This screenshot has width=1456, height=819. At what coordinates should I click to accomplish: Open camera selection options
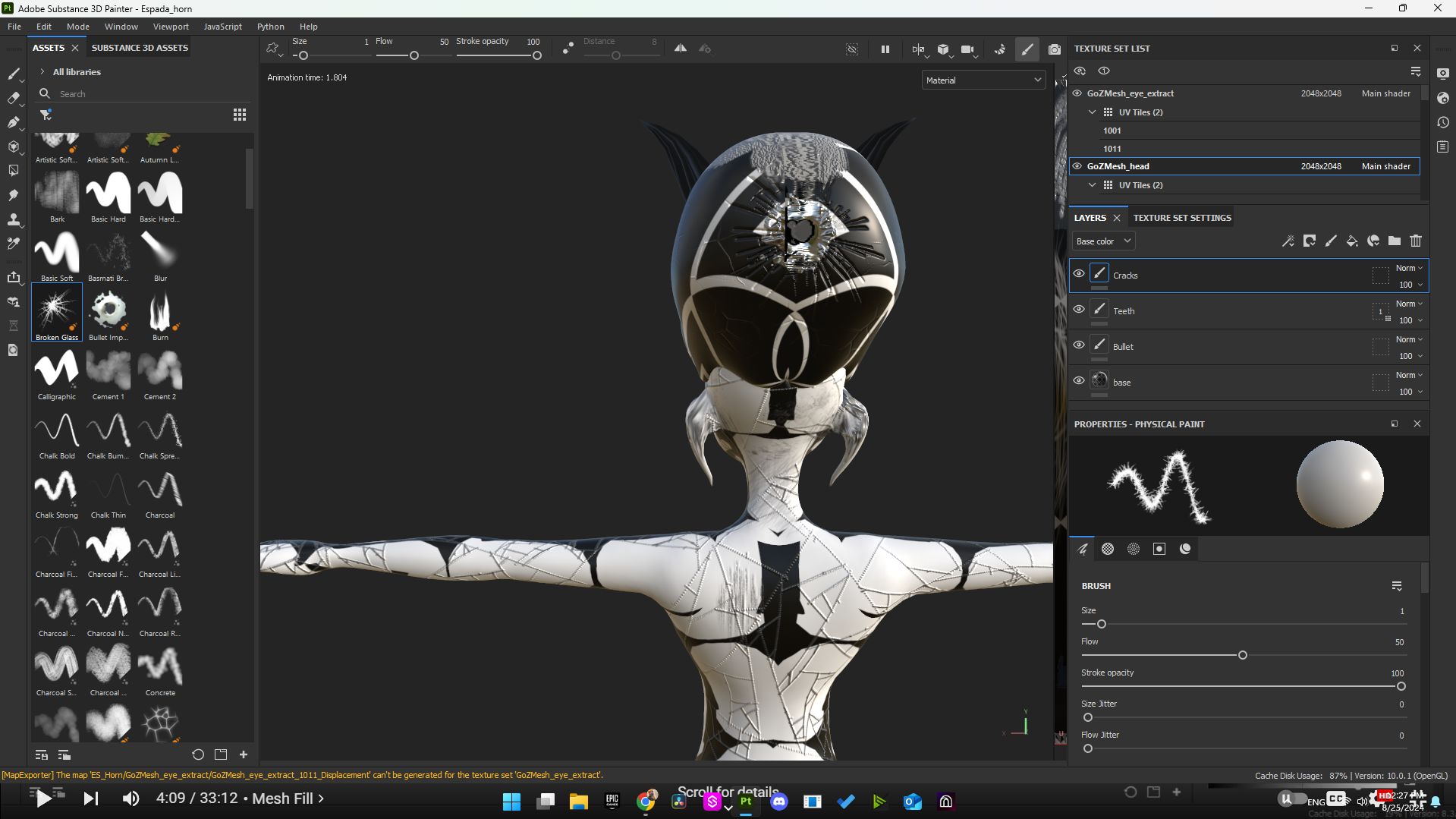click(x=968, y=49)
